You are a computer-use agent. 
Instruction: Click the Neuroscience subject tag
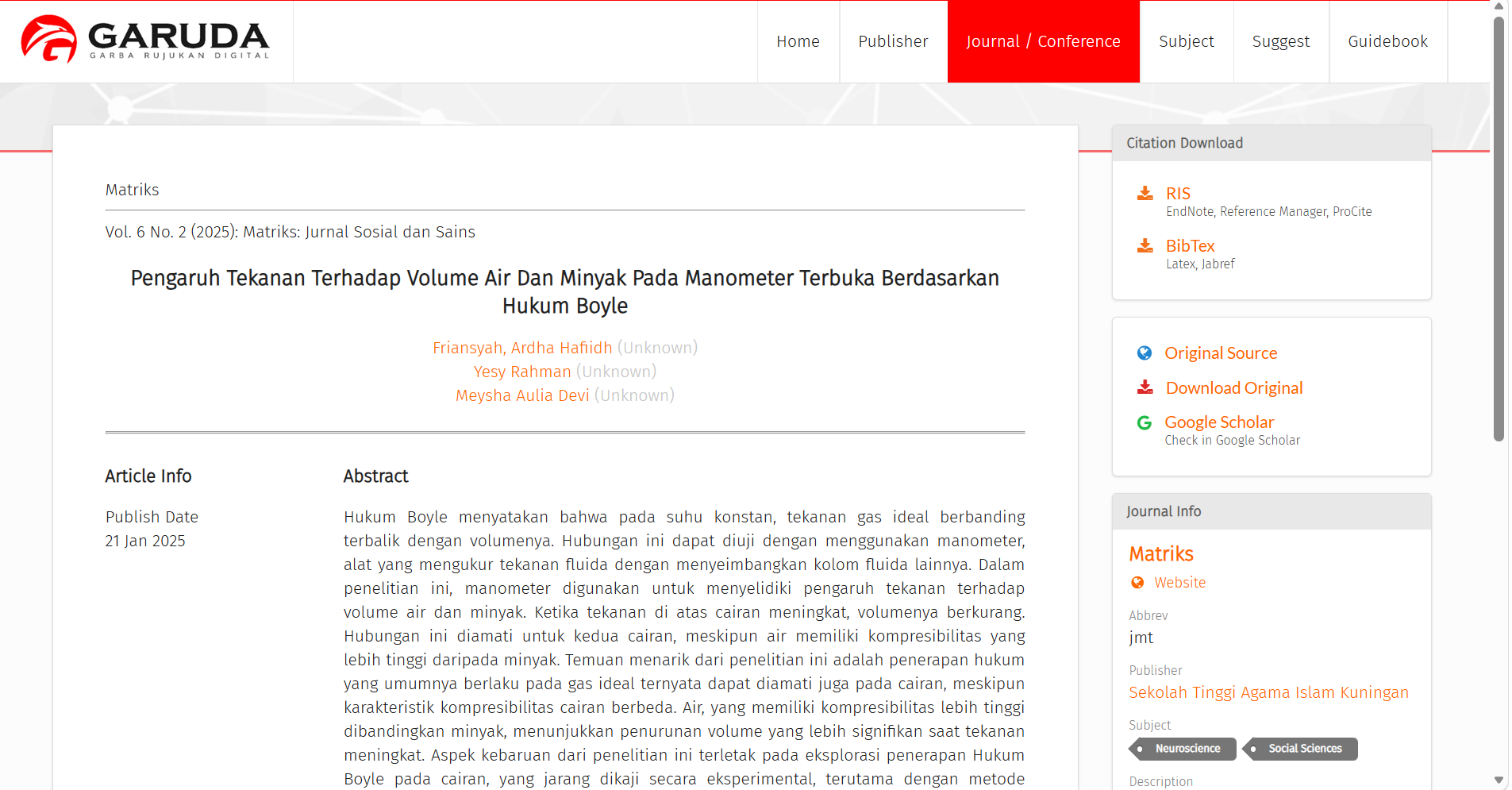1183,749
